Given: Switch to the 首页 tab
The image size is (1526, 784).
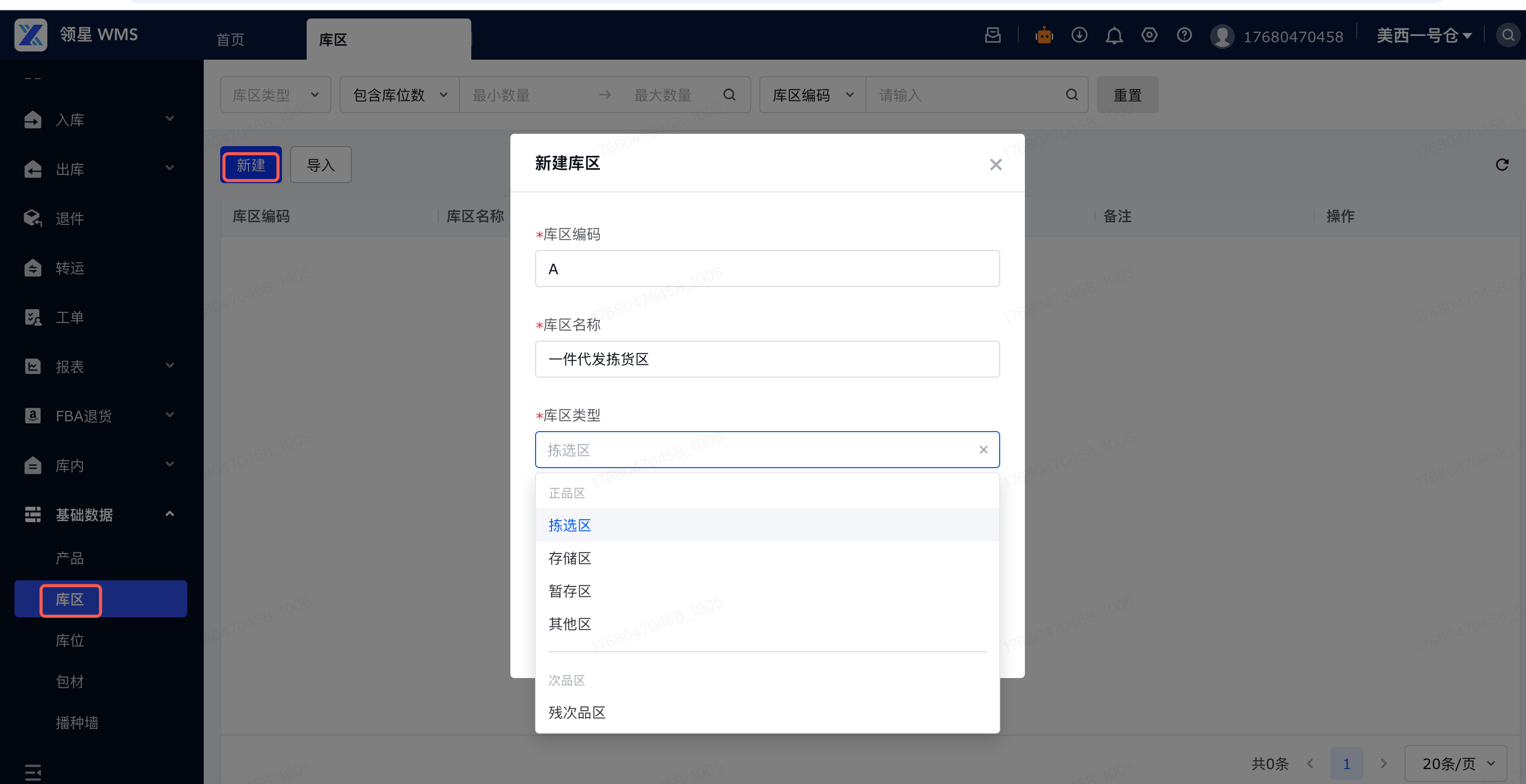Looking at the screenshot, I should click(230, 40).
